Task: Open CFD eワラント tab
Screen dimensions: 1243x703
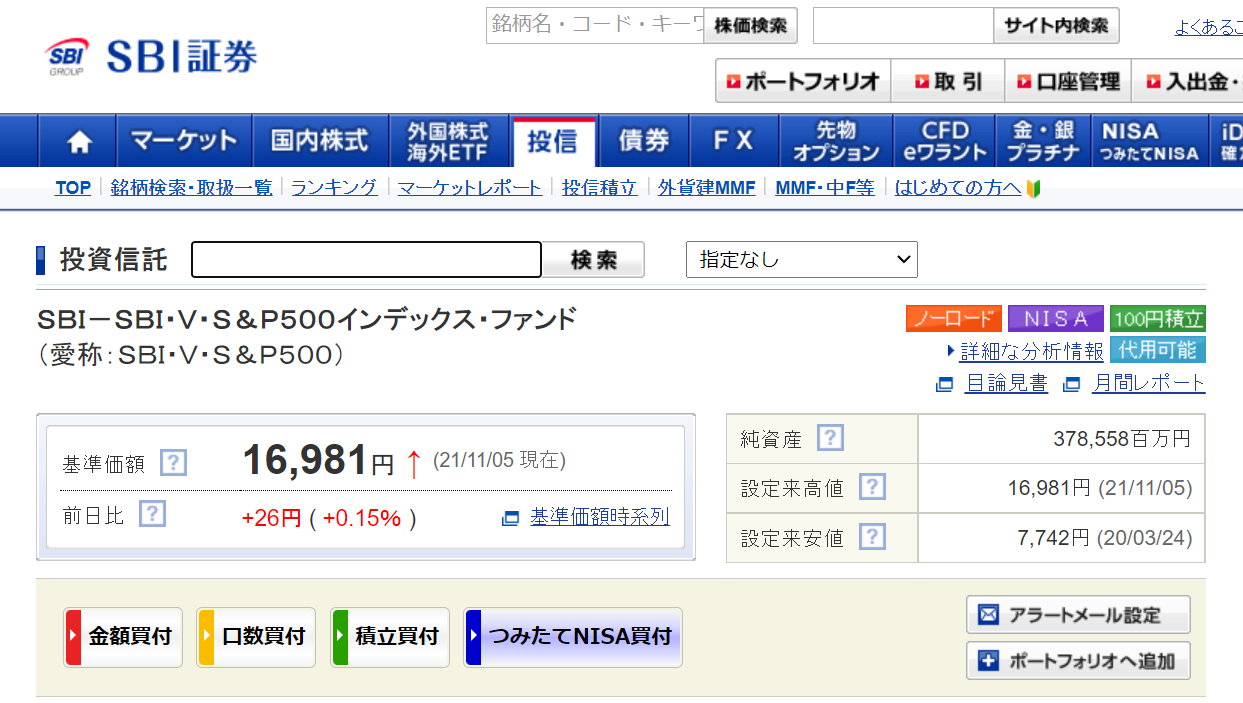Action: click(x=945, y=141)
